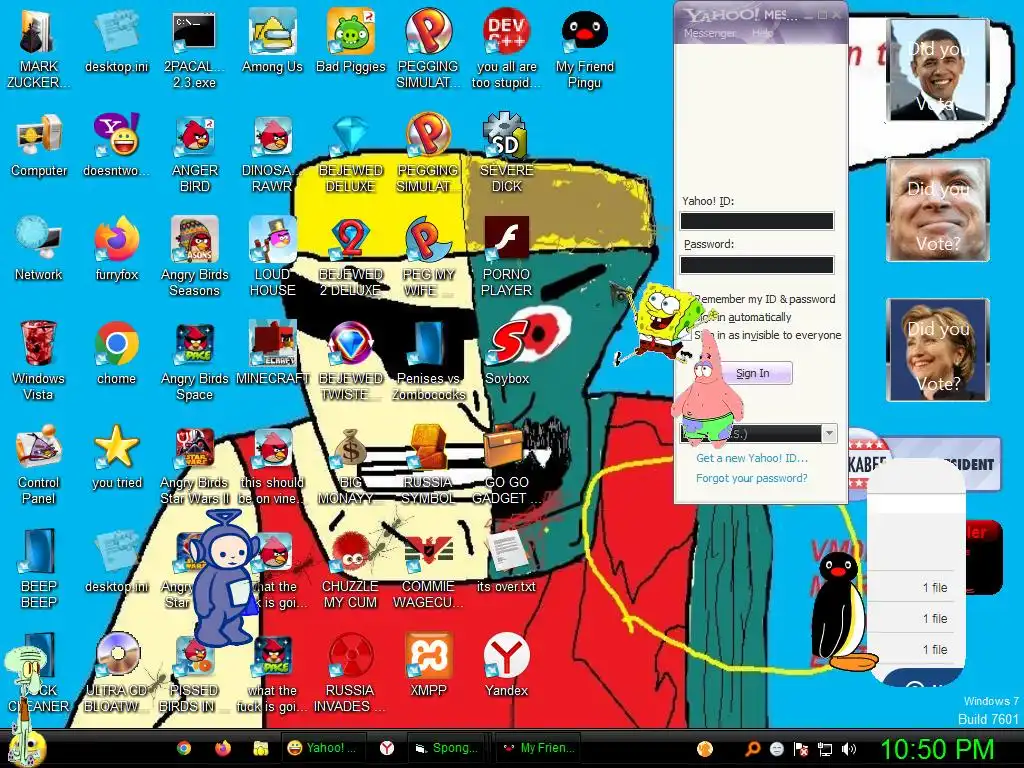Open the Windows Vista recycle bin
The image size is (1024, 768).
[x=39, y=360]
